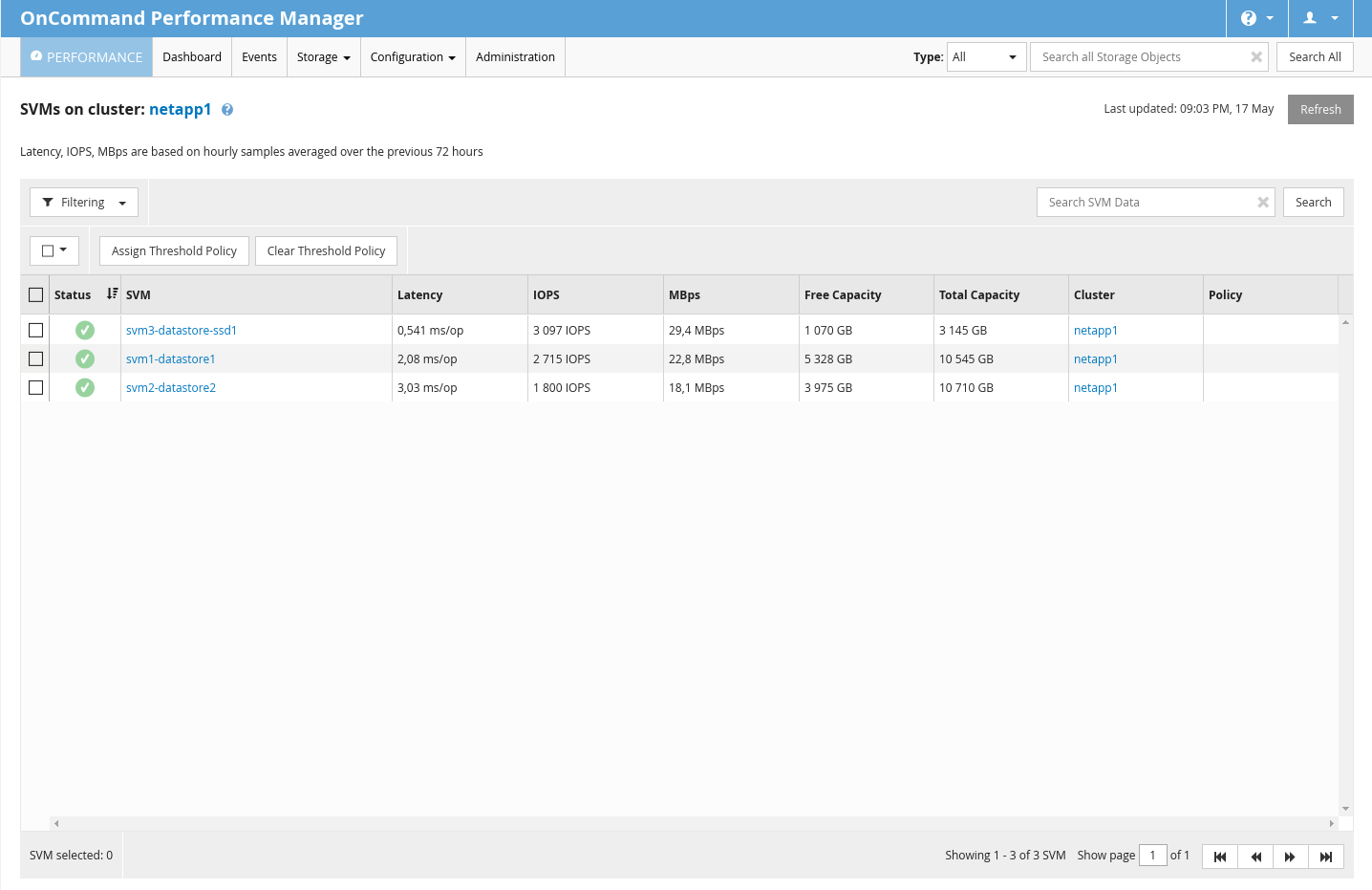Sort by the Cluster column header
The image size is (1372, 890).
1136,294
